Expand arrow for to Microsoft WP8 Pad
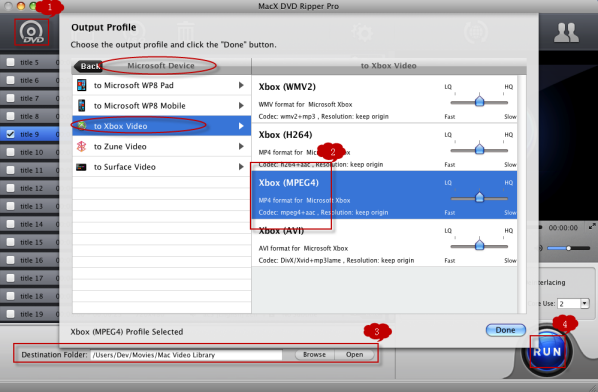Viewport: 598px width, 392px height. coord(241,85)
